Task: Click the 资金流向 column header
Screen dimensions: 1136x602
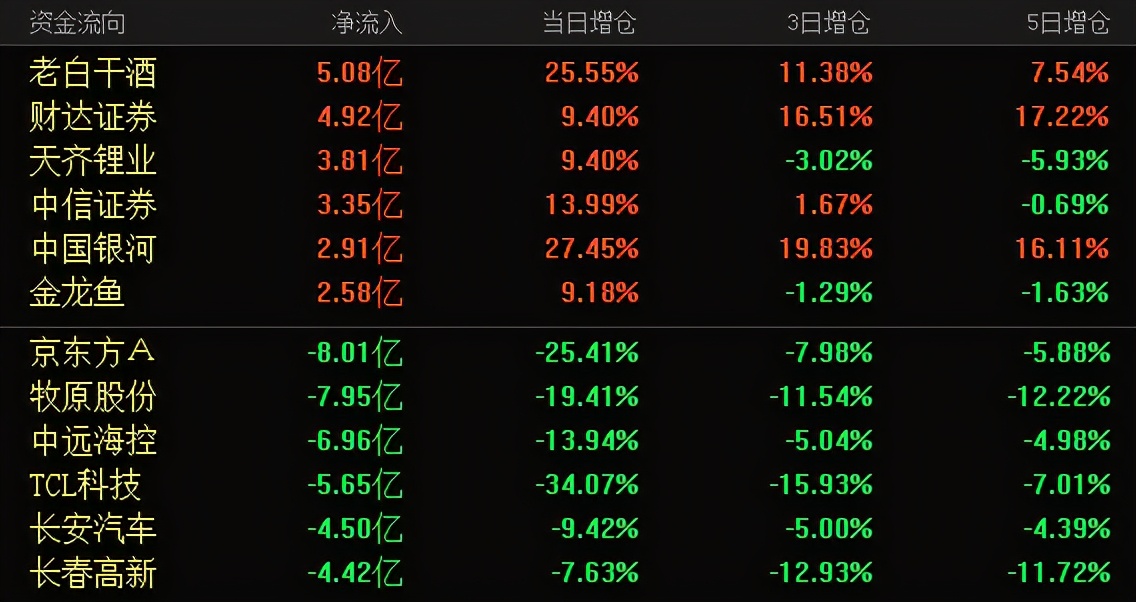Action: (77, 22)
